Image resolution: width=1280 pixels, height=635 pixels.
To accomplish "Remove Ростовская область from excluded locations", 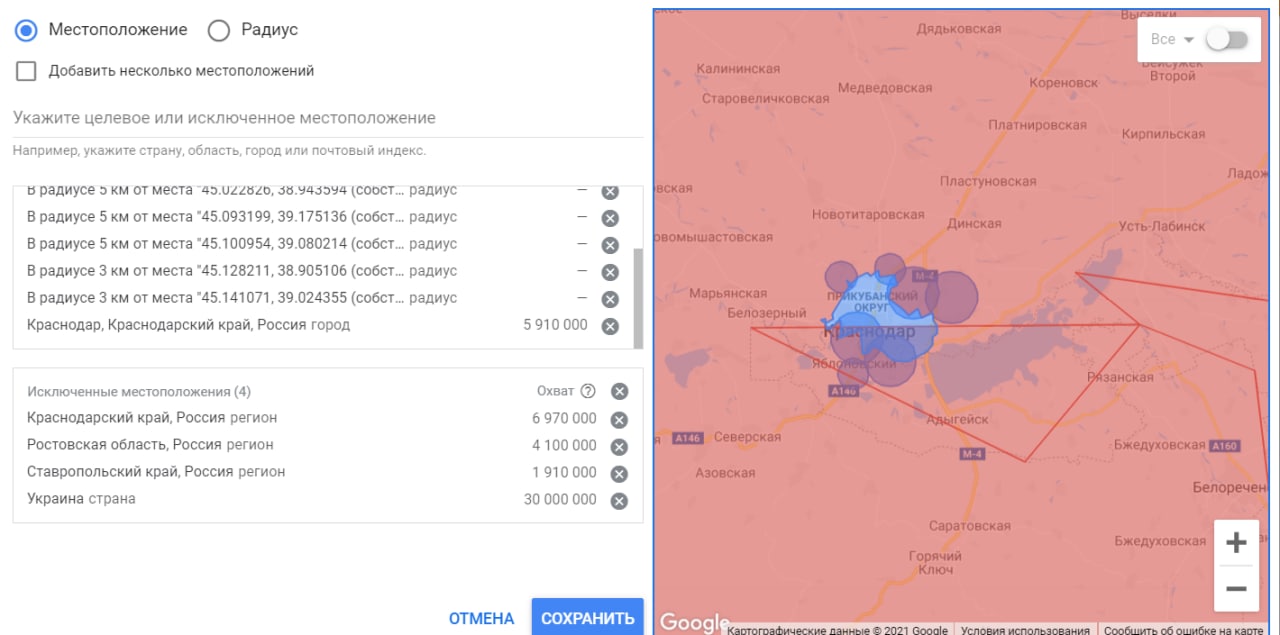I will [x=619, y=447].
